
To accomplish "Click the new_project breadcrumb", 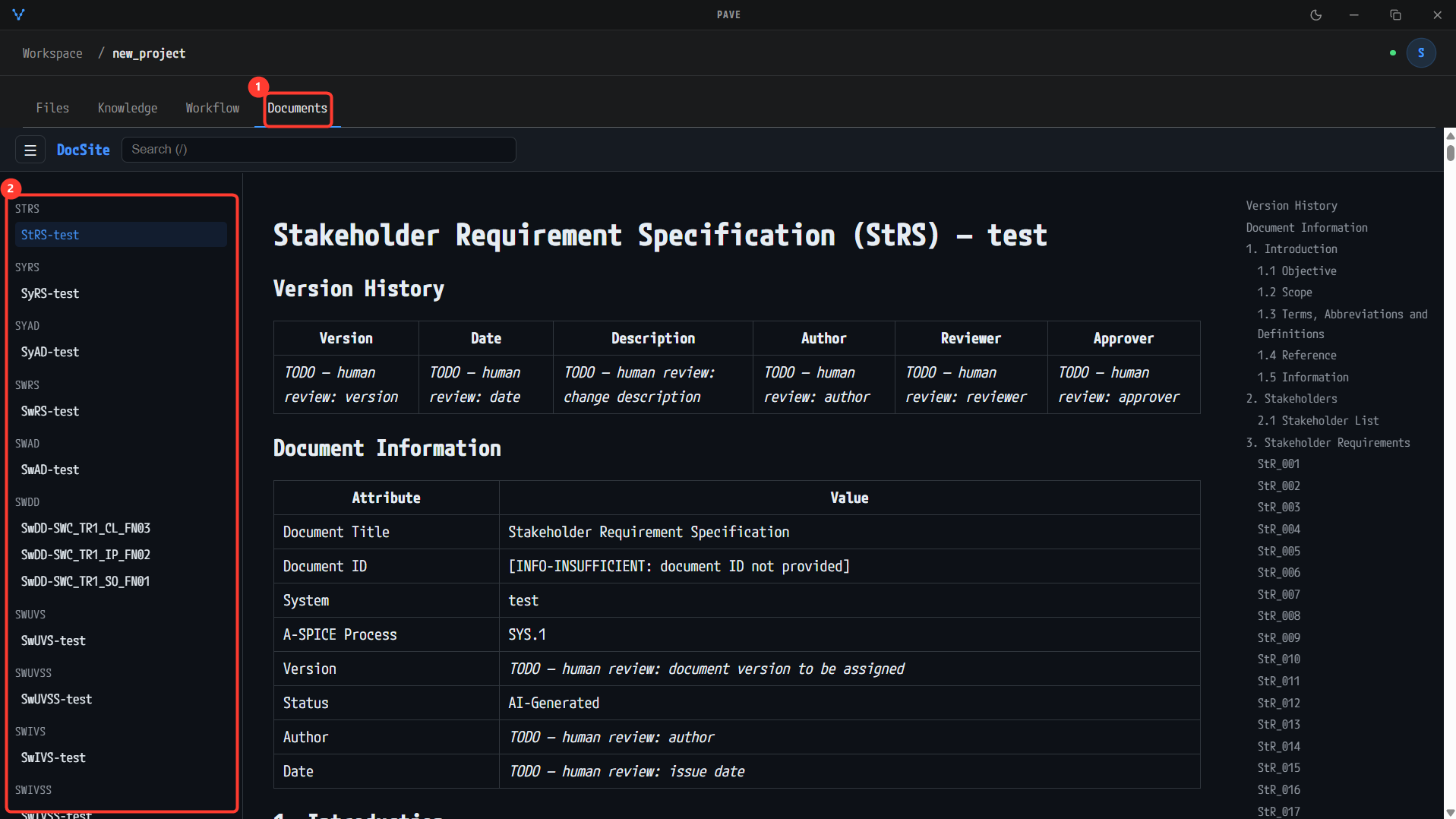I will (x=149, y=53).
